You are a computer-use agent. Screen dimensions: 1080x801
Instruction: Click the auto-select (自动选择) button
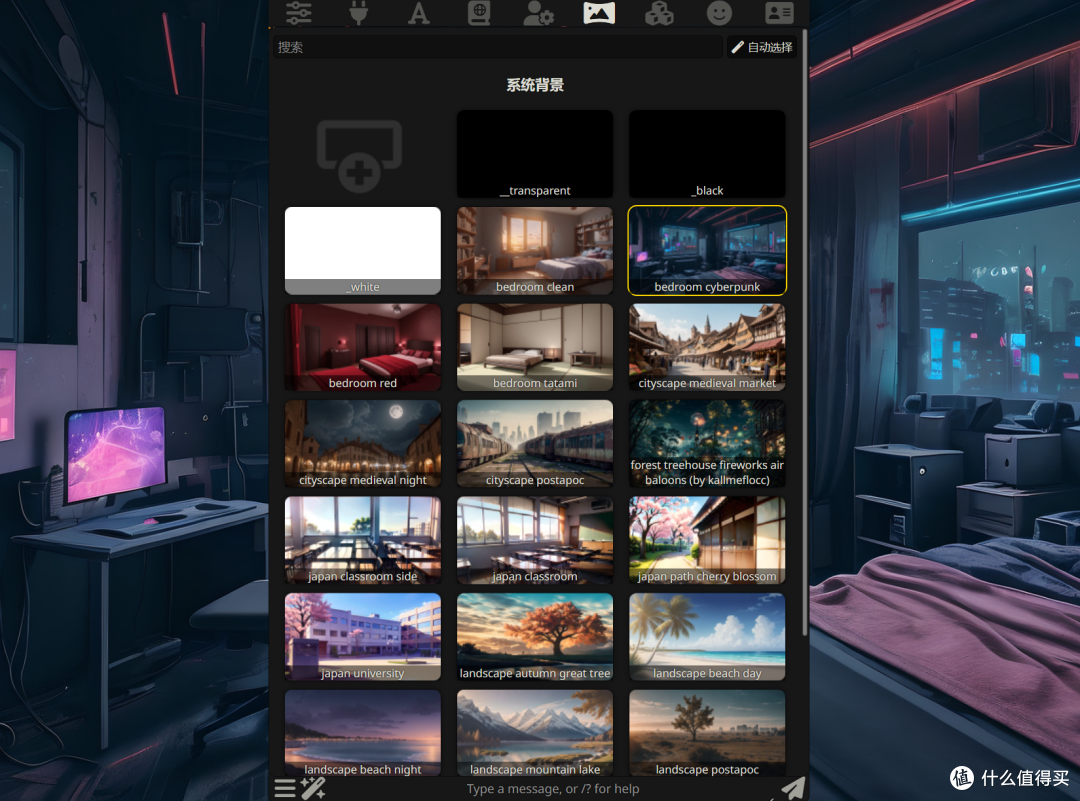click(x=761, y=47)
